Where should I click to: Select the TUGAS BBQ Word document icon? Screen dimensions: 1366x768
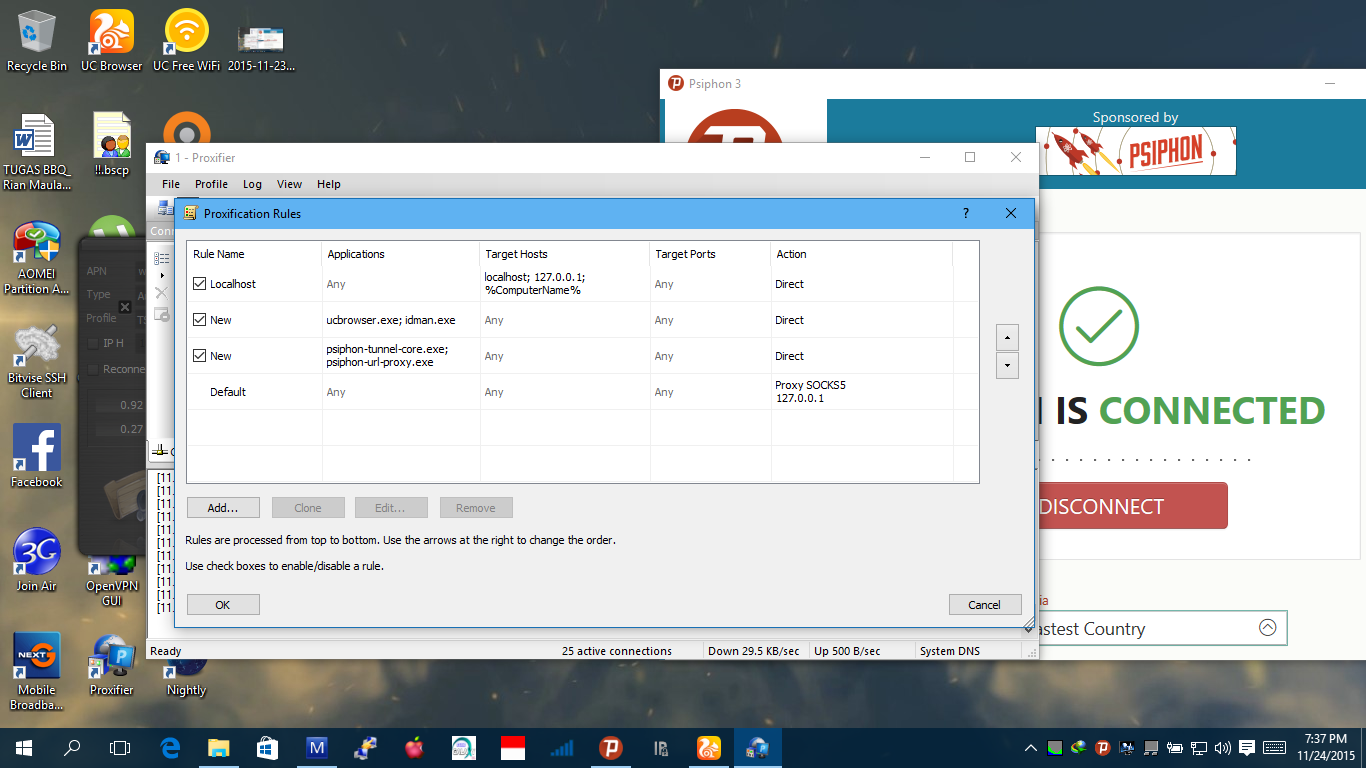(x=37, y=152)
